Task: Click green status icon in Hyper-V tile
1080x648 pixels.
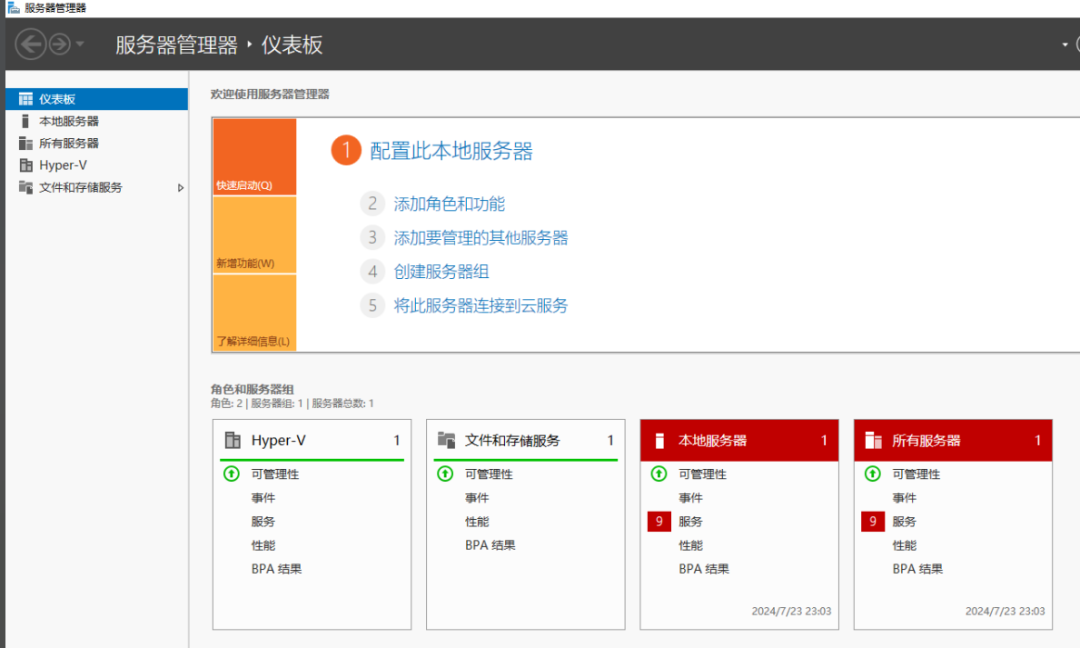Action: (x=231, y=474)
